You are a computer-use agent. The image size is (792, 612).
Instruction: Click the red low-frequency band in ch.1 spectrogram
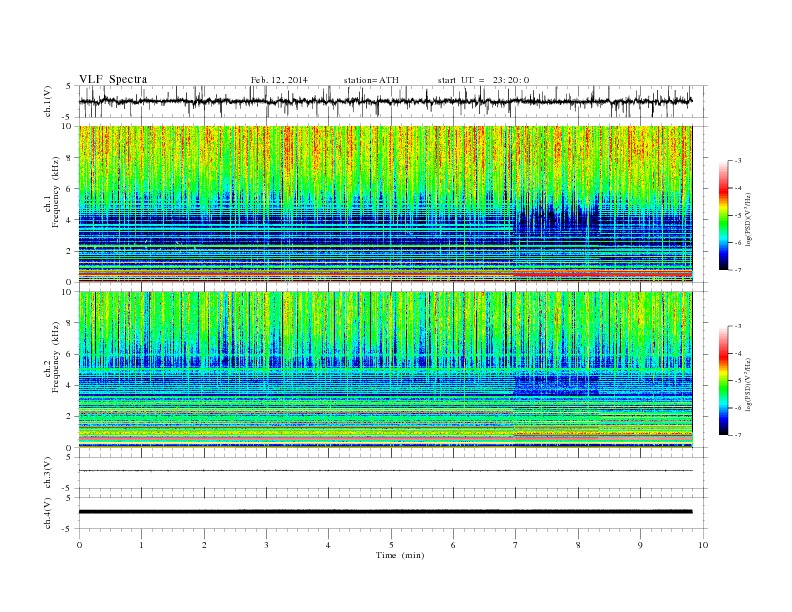(x=385, y=274)
